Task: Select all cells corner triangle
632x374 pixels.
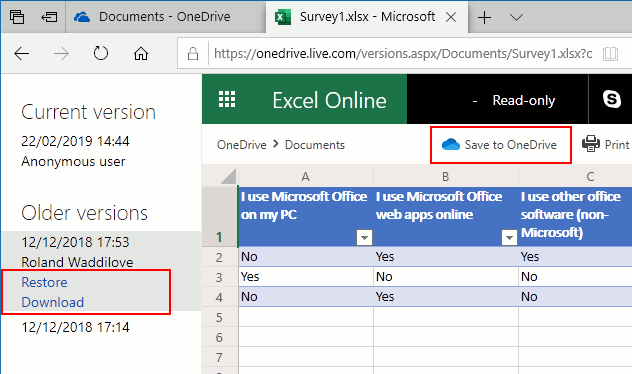Action: click(x=228, y=177)
